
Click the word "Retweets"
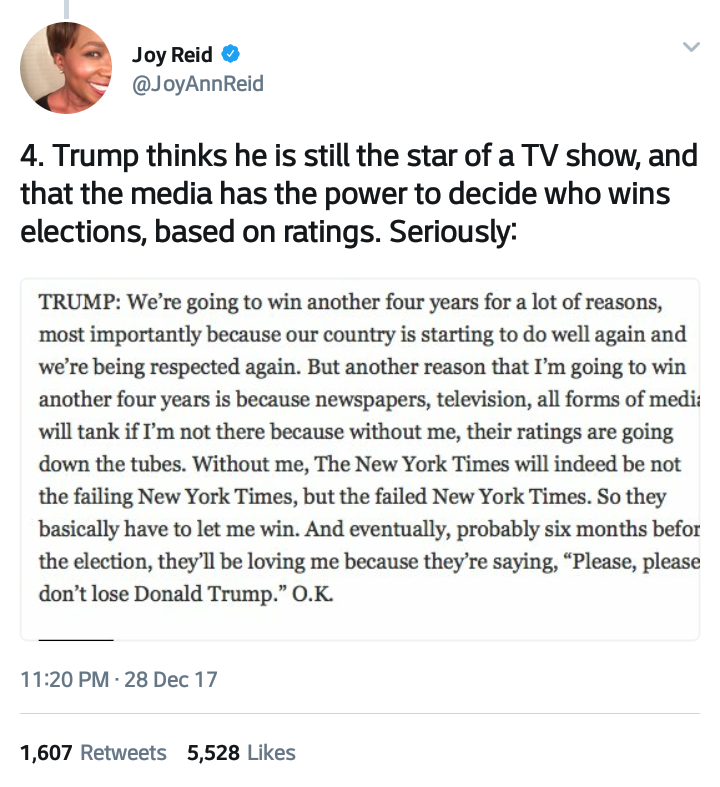(123, 752)
